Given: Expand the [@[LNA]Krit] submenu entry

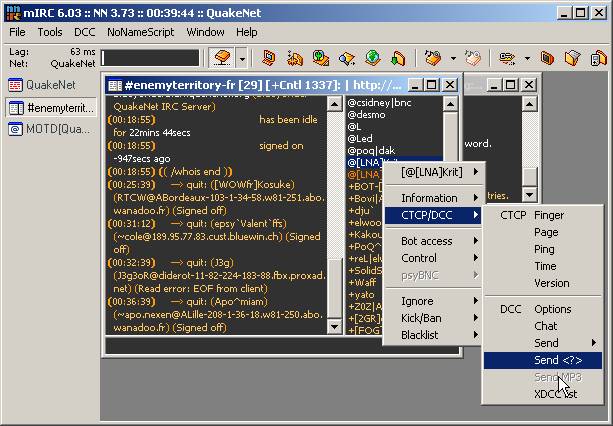Looking at the screenshot, I should coord(433,172).
